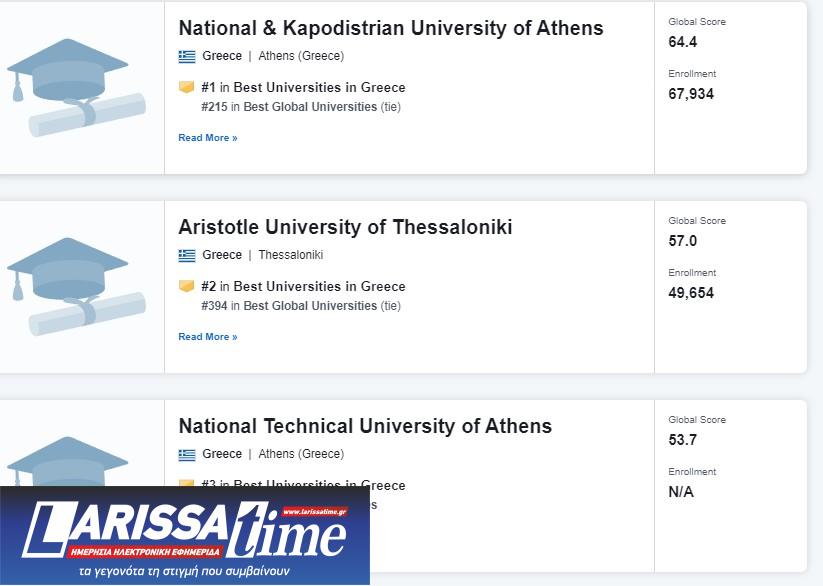Click the Greek flag under National & Kapodistrian

point(187,56)
